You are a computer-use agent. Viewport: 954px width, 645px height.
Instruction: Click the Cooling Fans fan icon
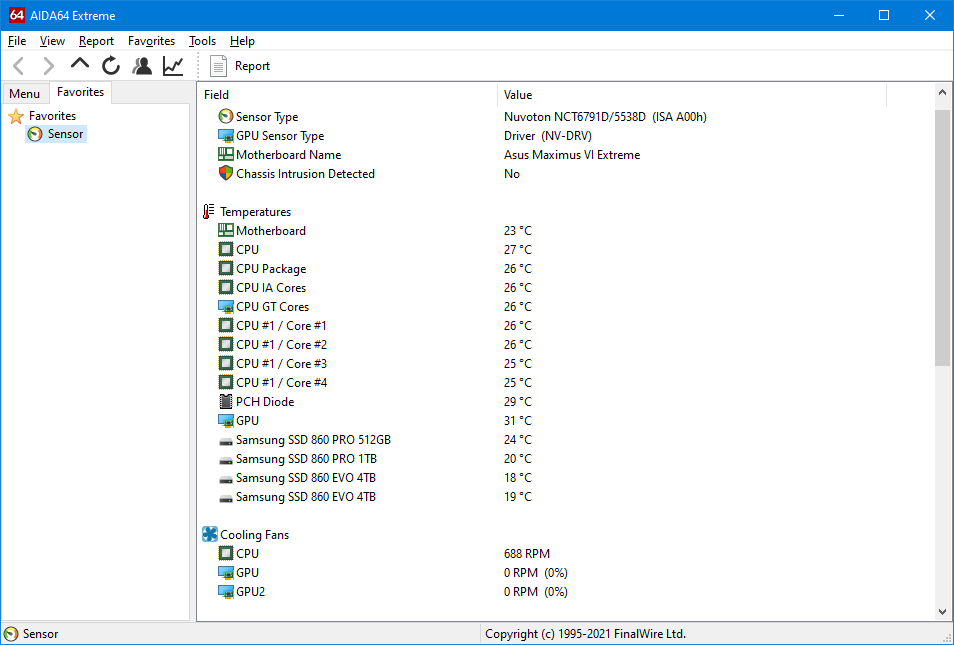(210, 534)
